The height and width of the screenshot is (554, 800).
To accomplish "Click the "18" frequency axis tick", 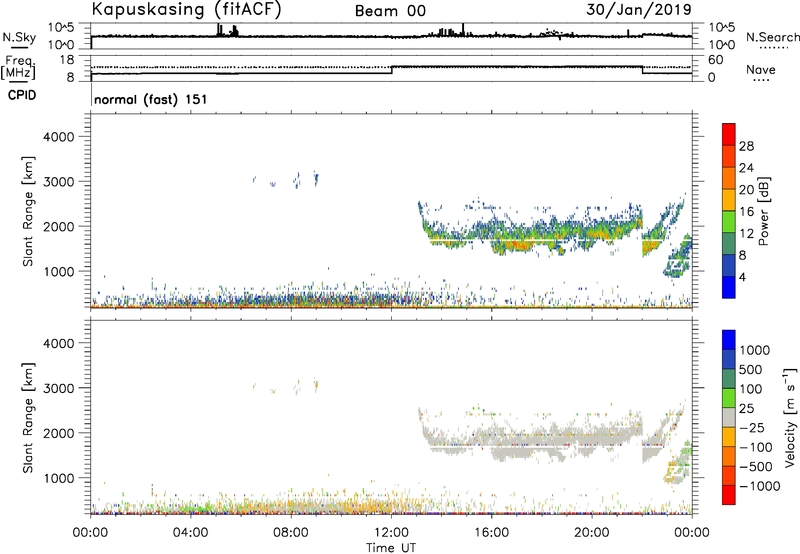I will (67, 59).
